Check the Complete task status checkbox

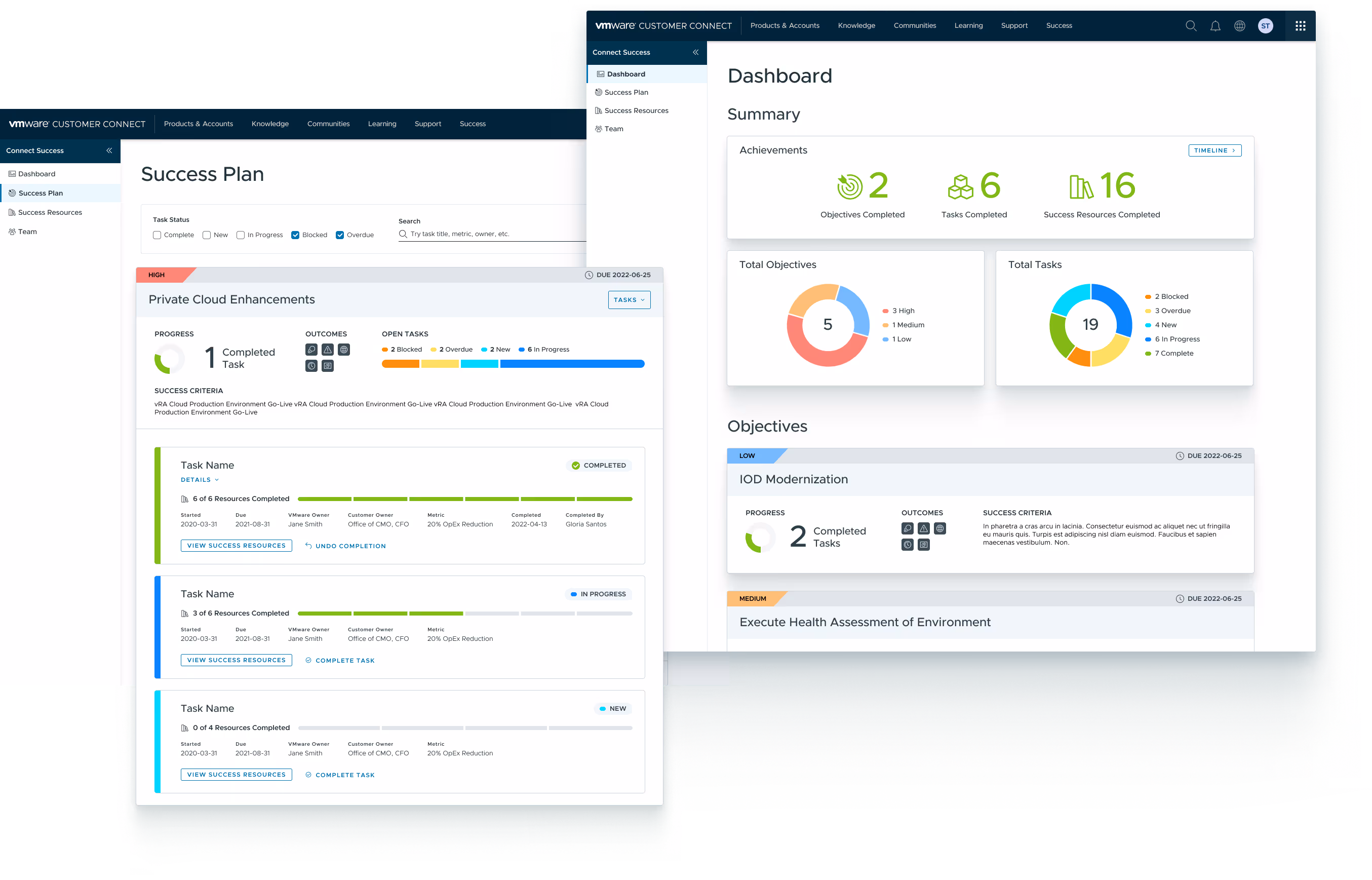tap(157, 235)
